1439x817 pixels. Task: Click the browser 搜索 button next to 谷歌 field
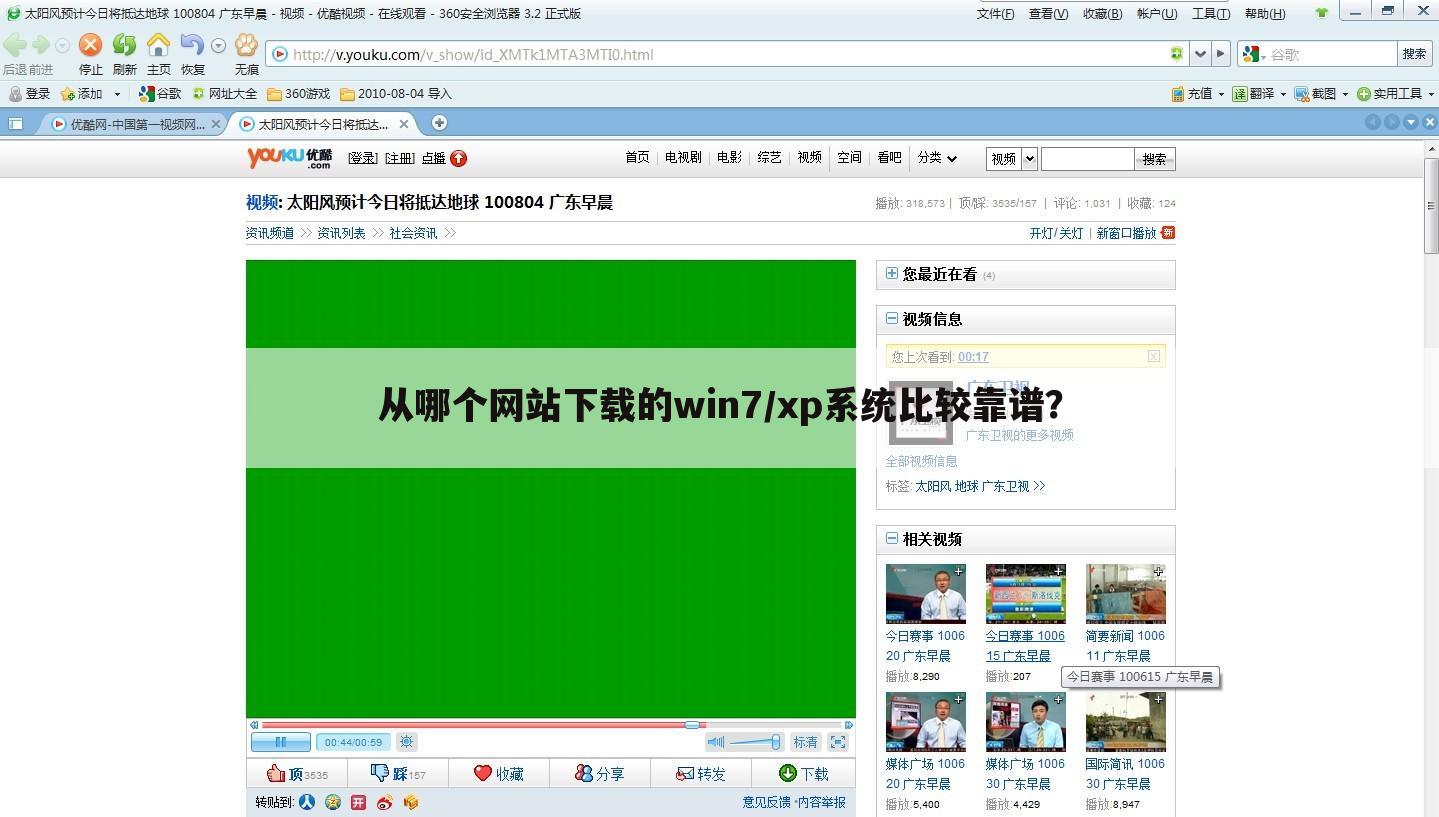(1414, 54)
